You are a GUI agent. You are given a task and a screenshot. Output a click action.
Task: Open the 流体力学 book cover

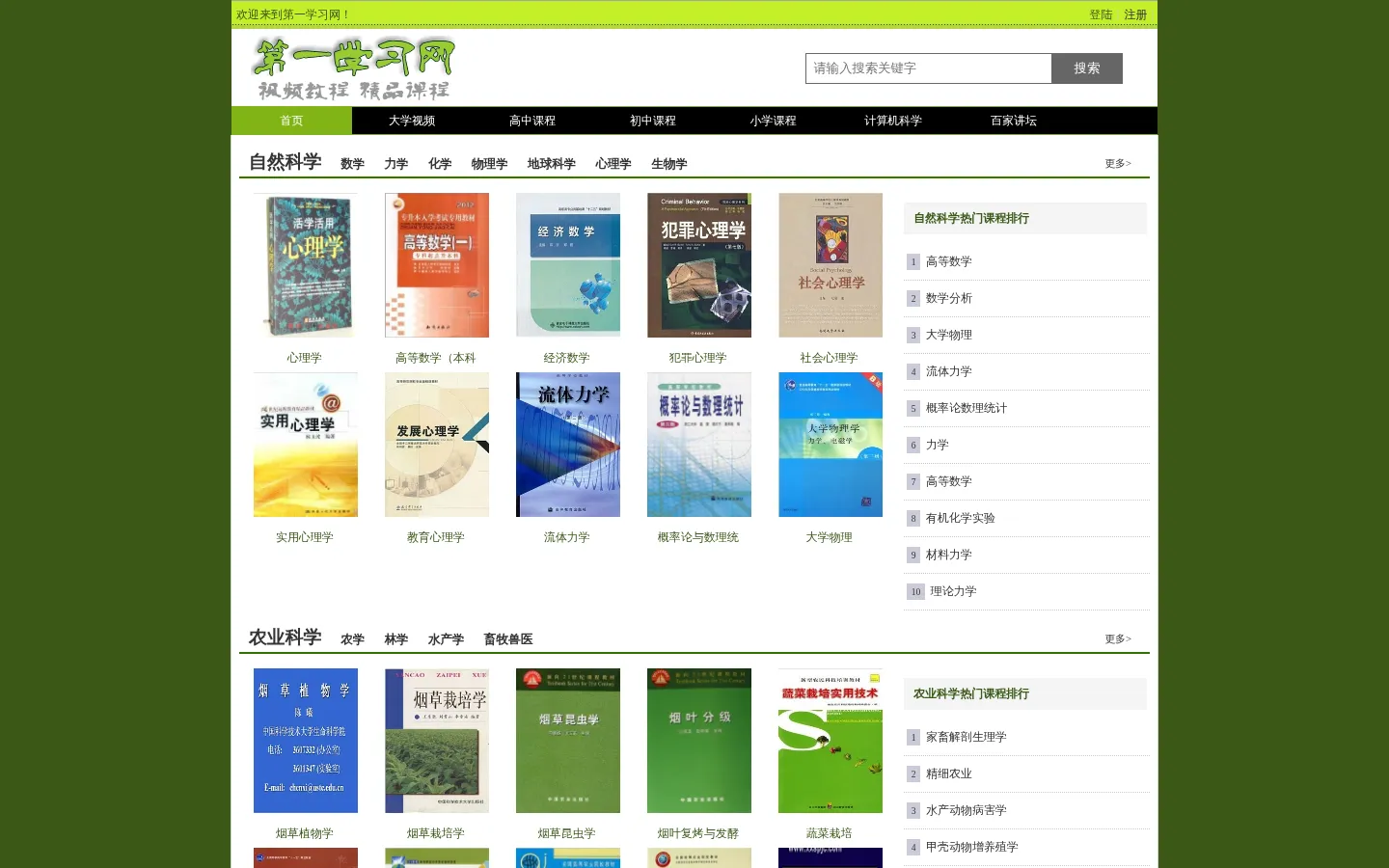(x=568, y=445)
